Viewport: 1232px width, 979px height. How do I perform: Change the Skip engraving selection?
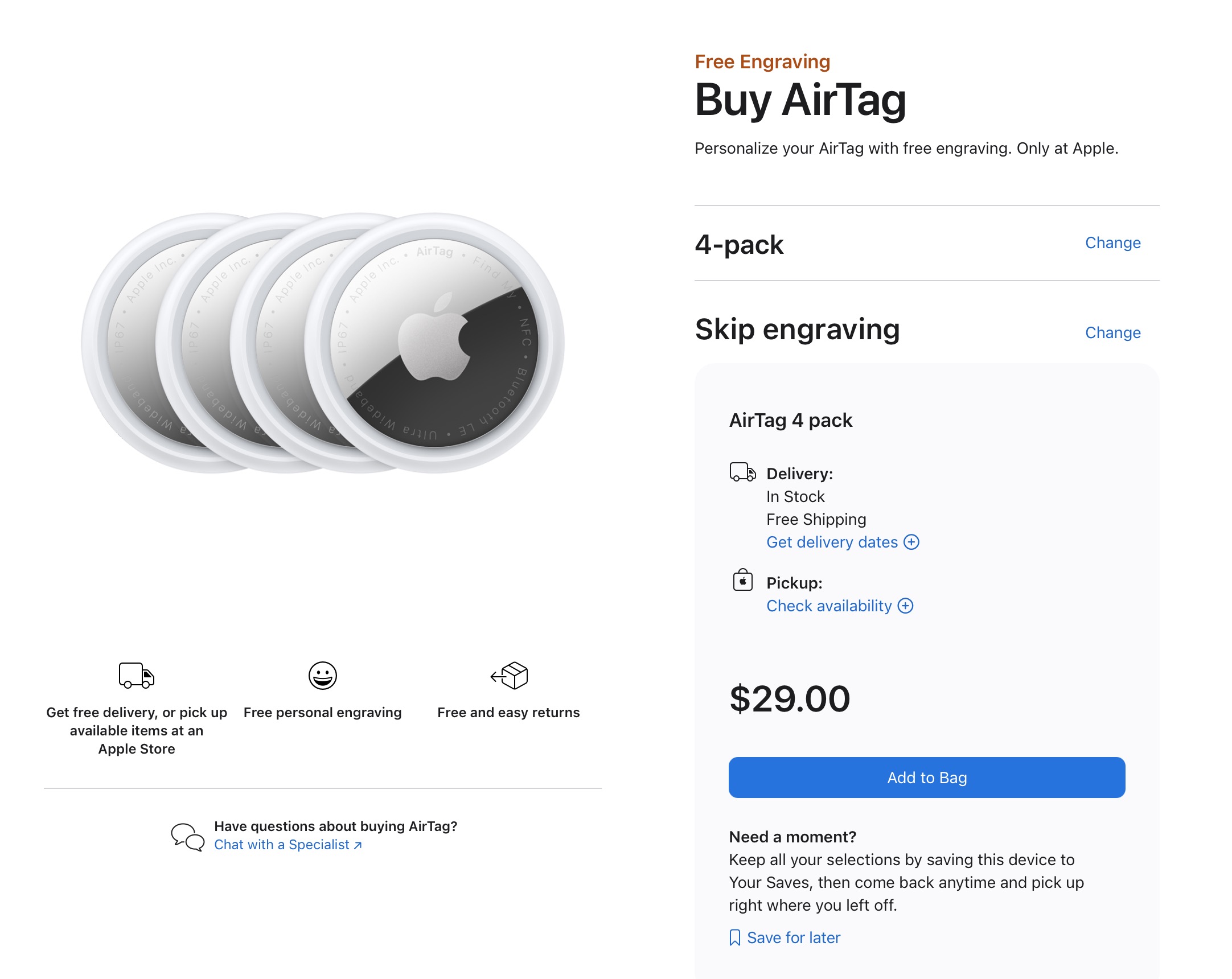(1112, 332)
